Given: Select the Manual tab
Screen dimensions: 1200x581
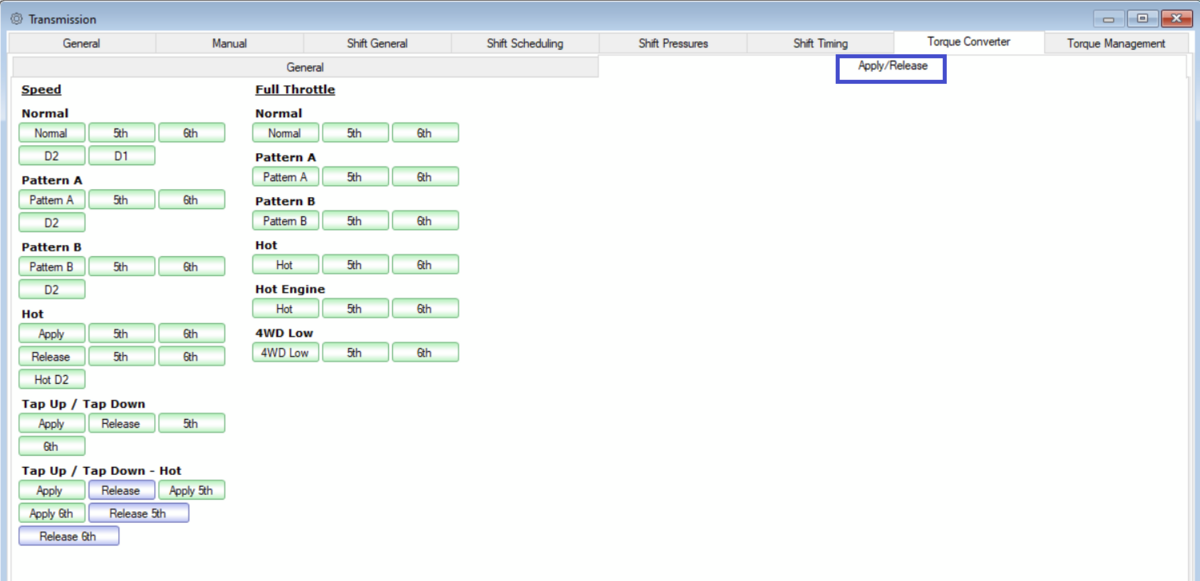Looking at the screenshot, I should pyautogui.click(x=229, y=43).
